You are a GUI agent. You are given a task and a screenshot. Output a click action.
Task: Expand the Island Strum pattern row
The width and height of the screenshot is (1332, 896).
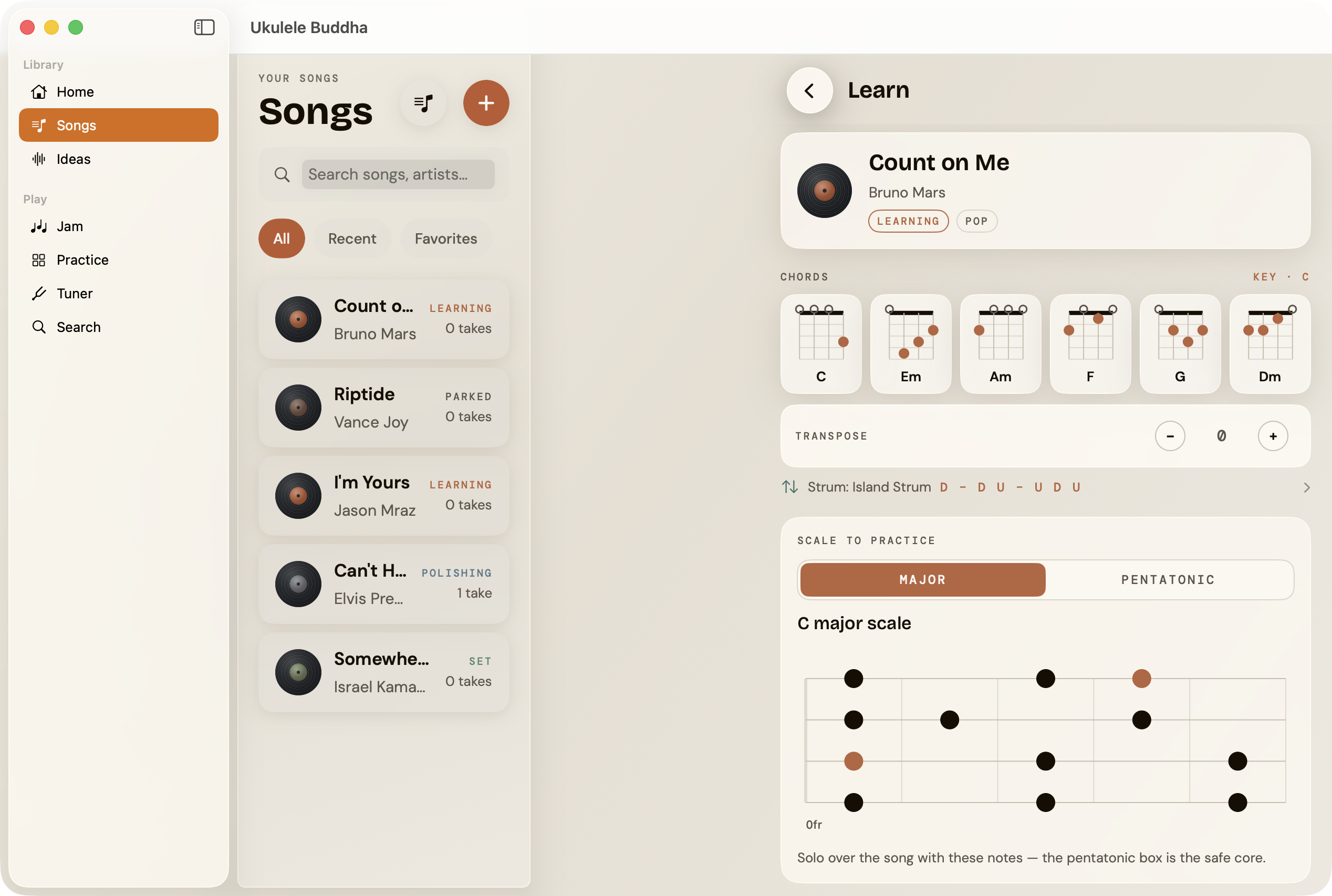click(x=1045, y=487)
